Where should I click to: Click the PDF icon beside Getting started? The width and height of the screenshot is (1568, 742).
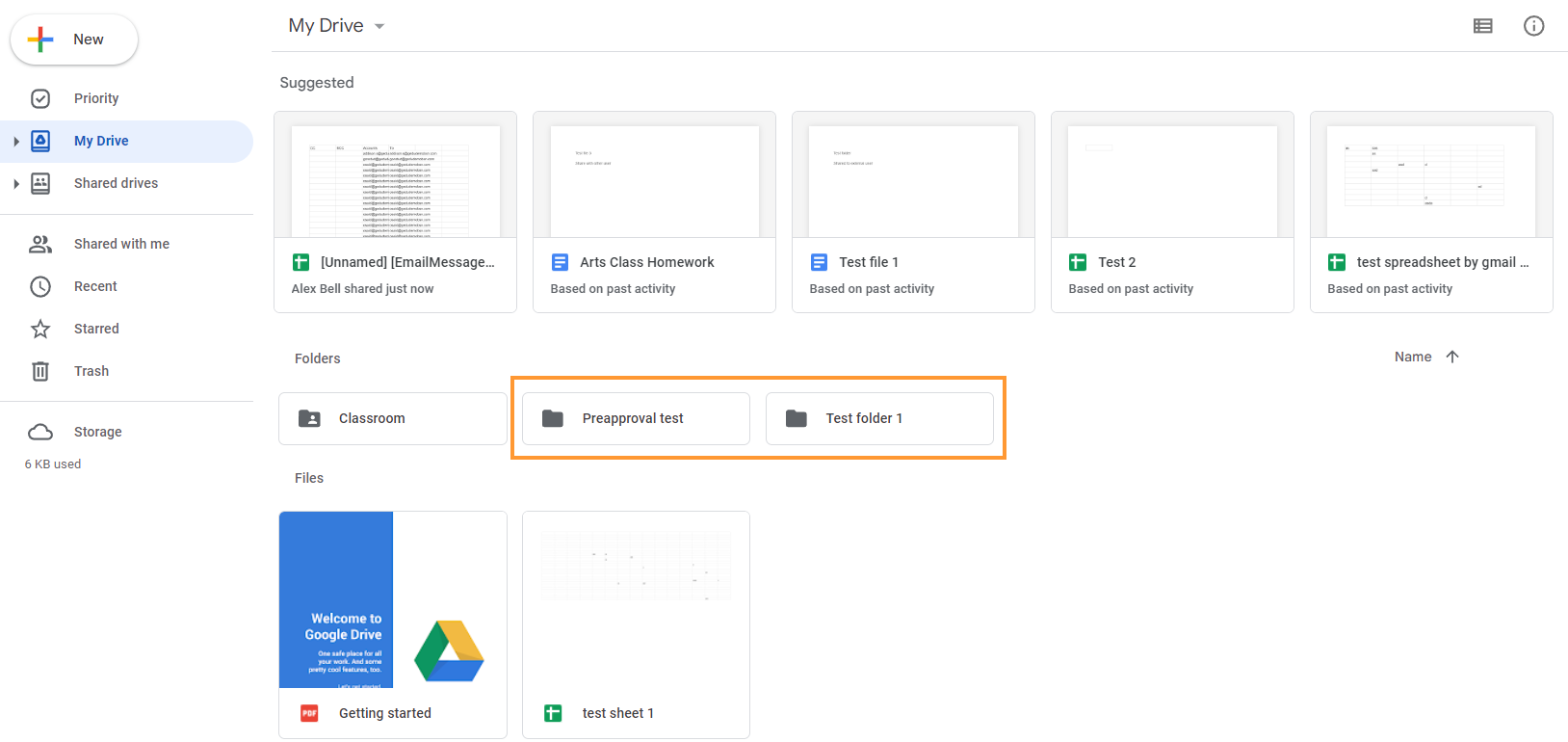(x=309, y=713)
